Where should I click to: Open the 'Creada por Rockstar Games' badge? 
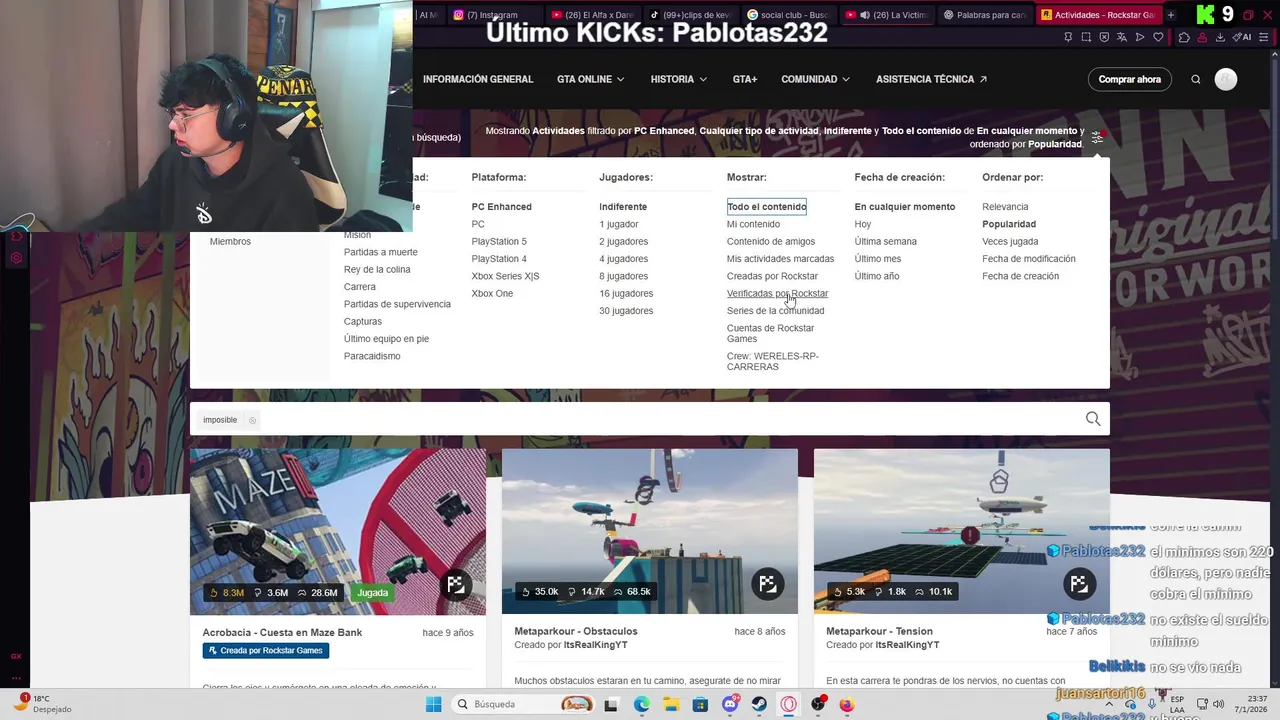click(x=266, y=651)
